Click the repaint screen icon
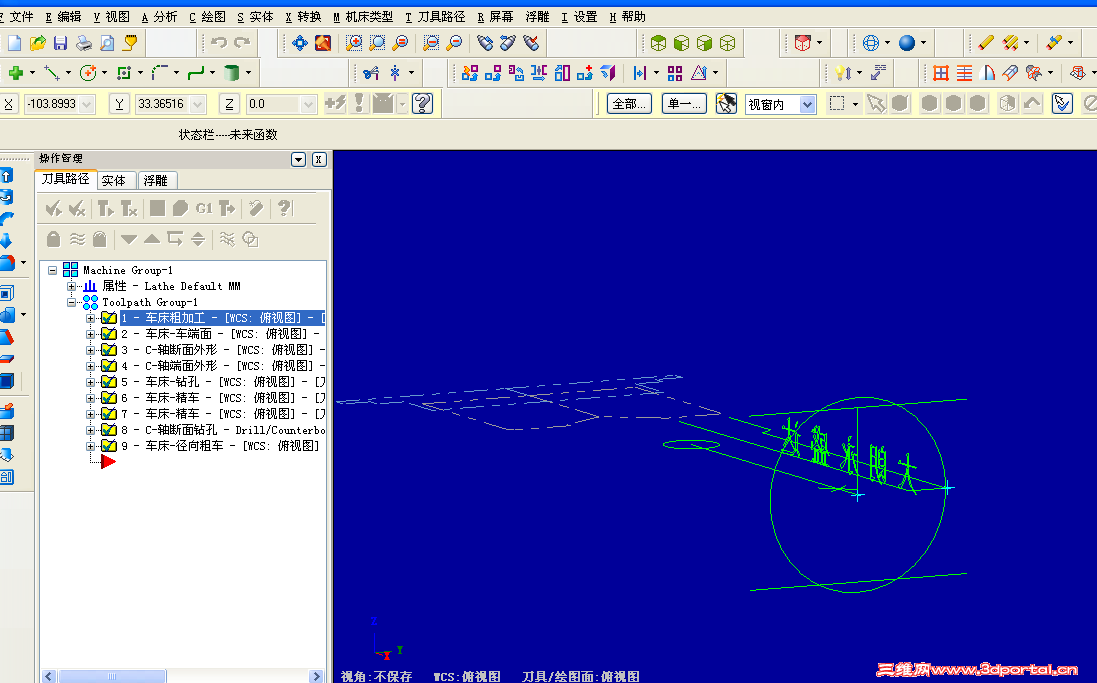 (x=323, y=43)
